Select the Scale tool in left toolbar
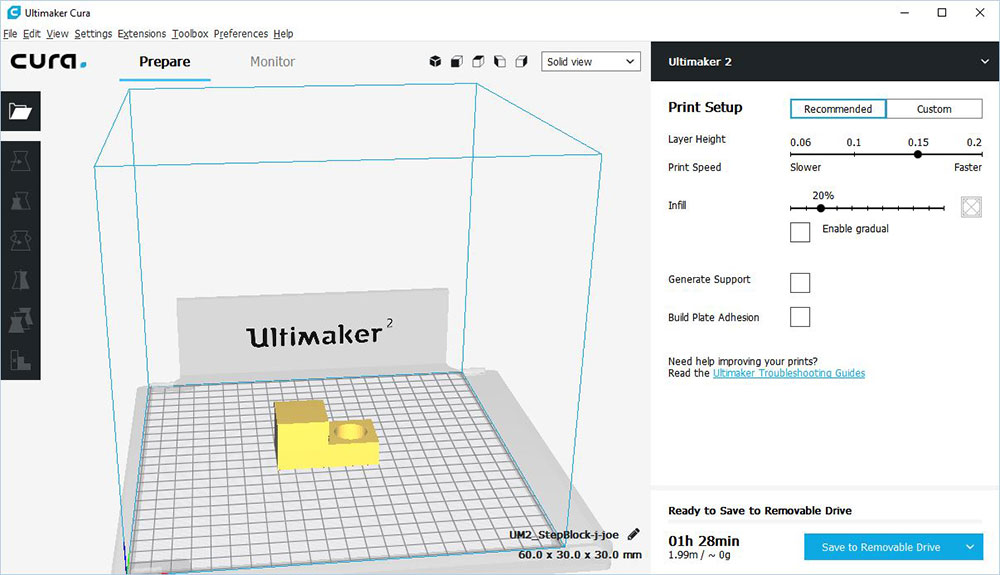This screenshot has height=575, width=1000. pos(21,200)
